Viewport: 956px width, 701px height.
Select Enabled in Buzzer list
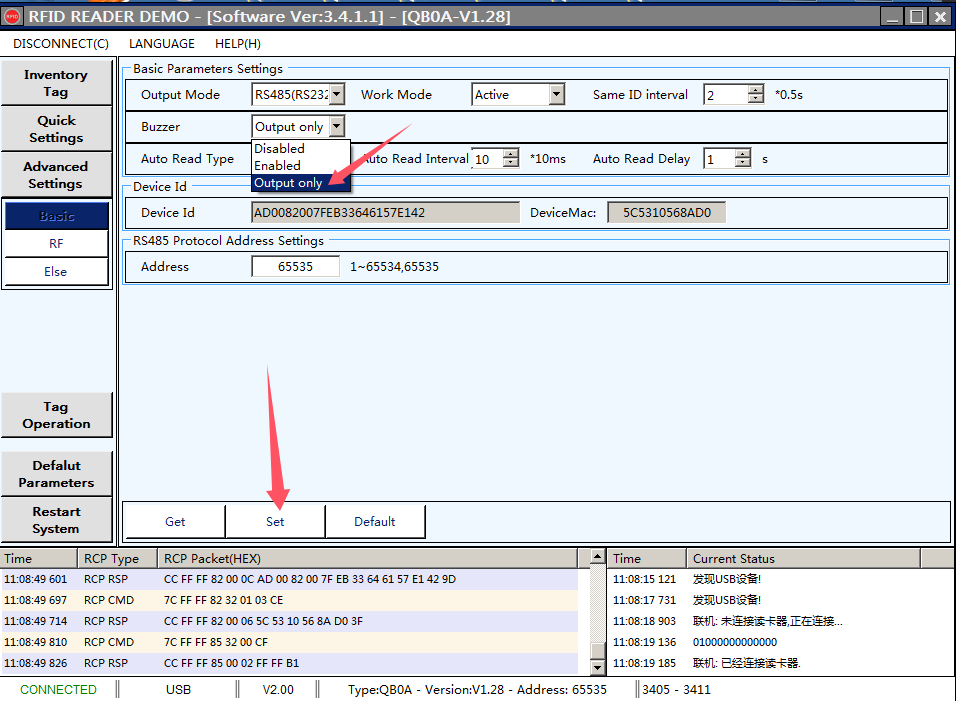278,166
